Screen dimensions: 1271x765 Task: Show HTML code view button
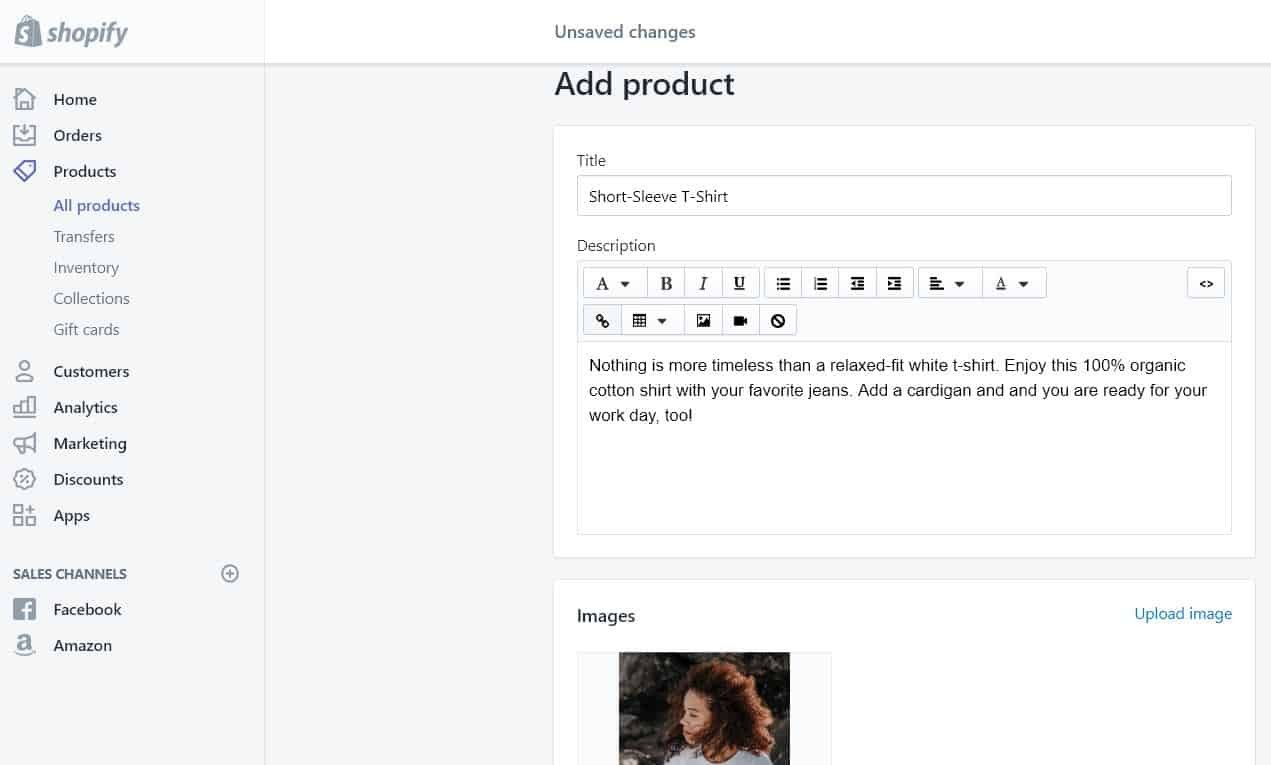point(1206,283)
